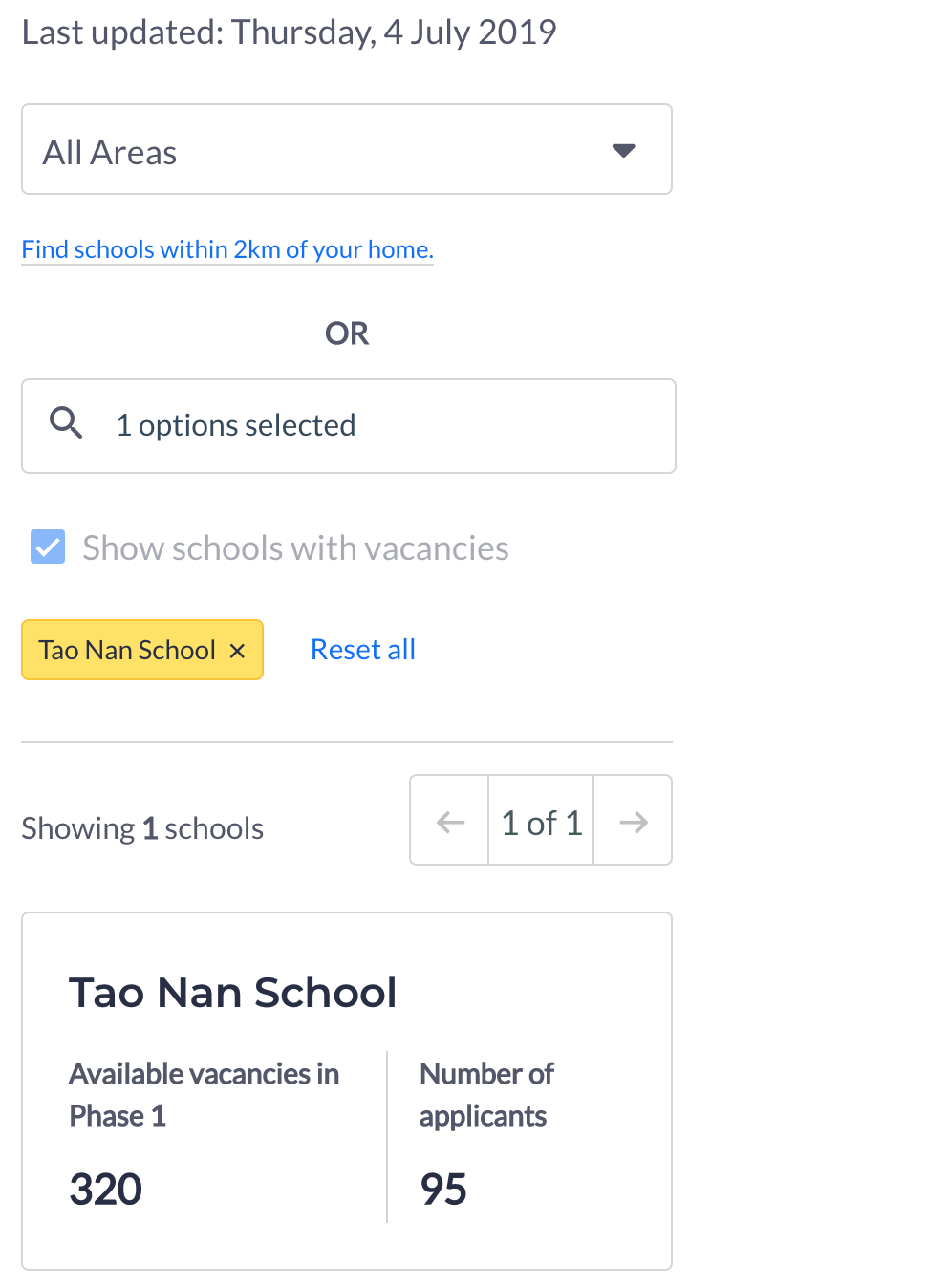The image size is (948, 1288).
Task: Go to the previous results page
Action: (450, 822)
